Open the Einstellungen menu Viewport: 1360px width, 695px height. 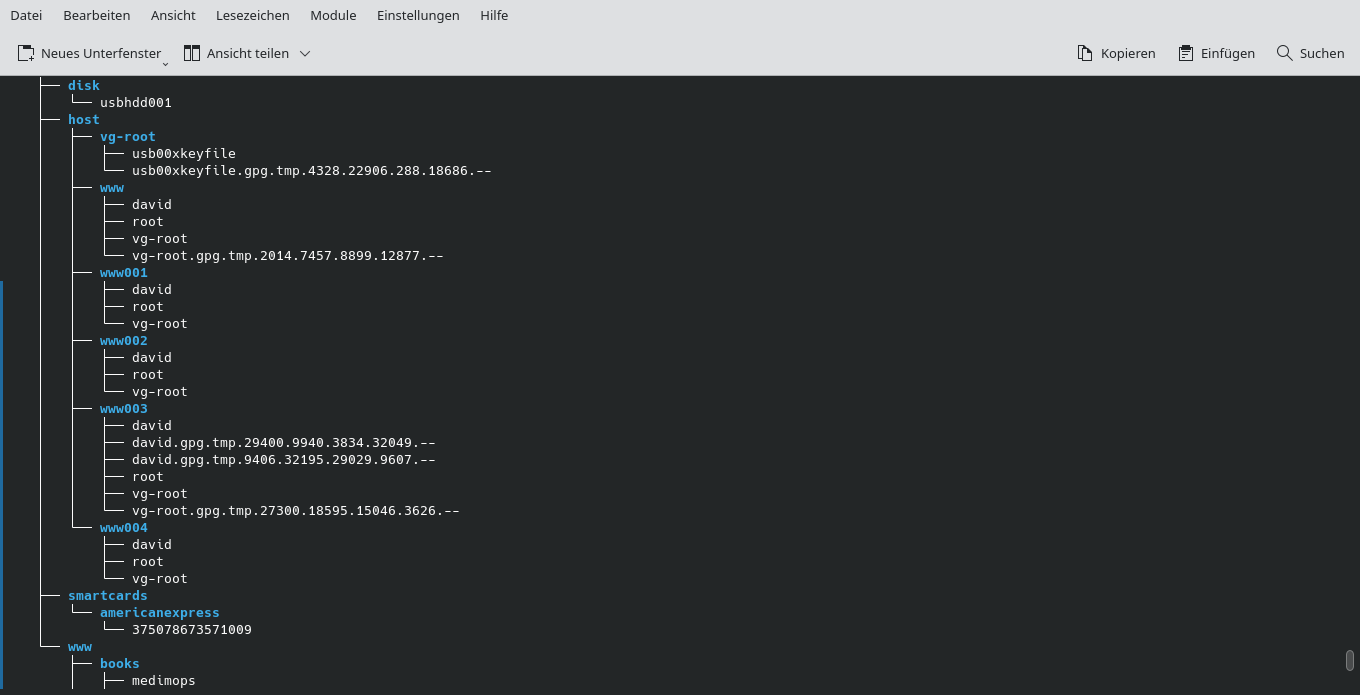tap(418, 15)
